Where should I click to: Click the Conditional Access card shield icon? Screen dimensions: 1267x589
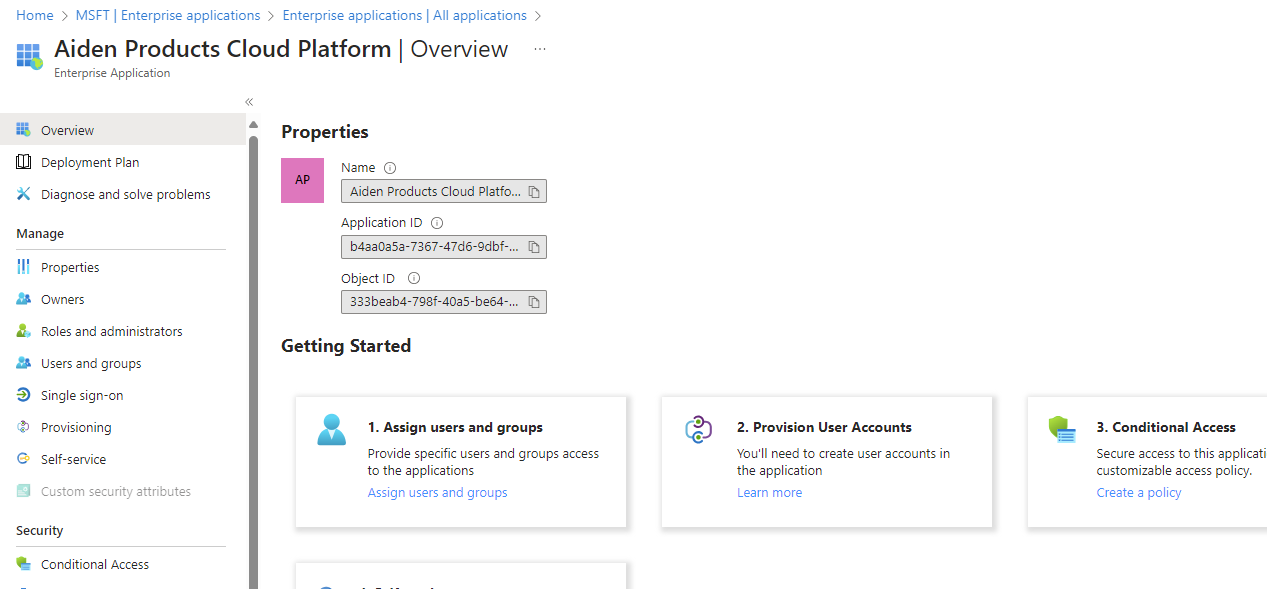(1061, 430)
